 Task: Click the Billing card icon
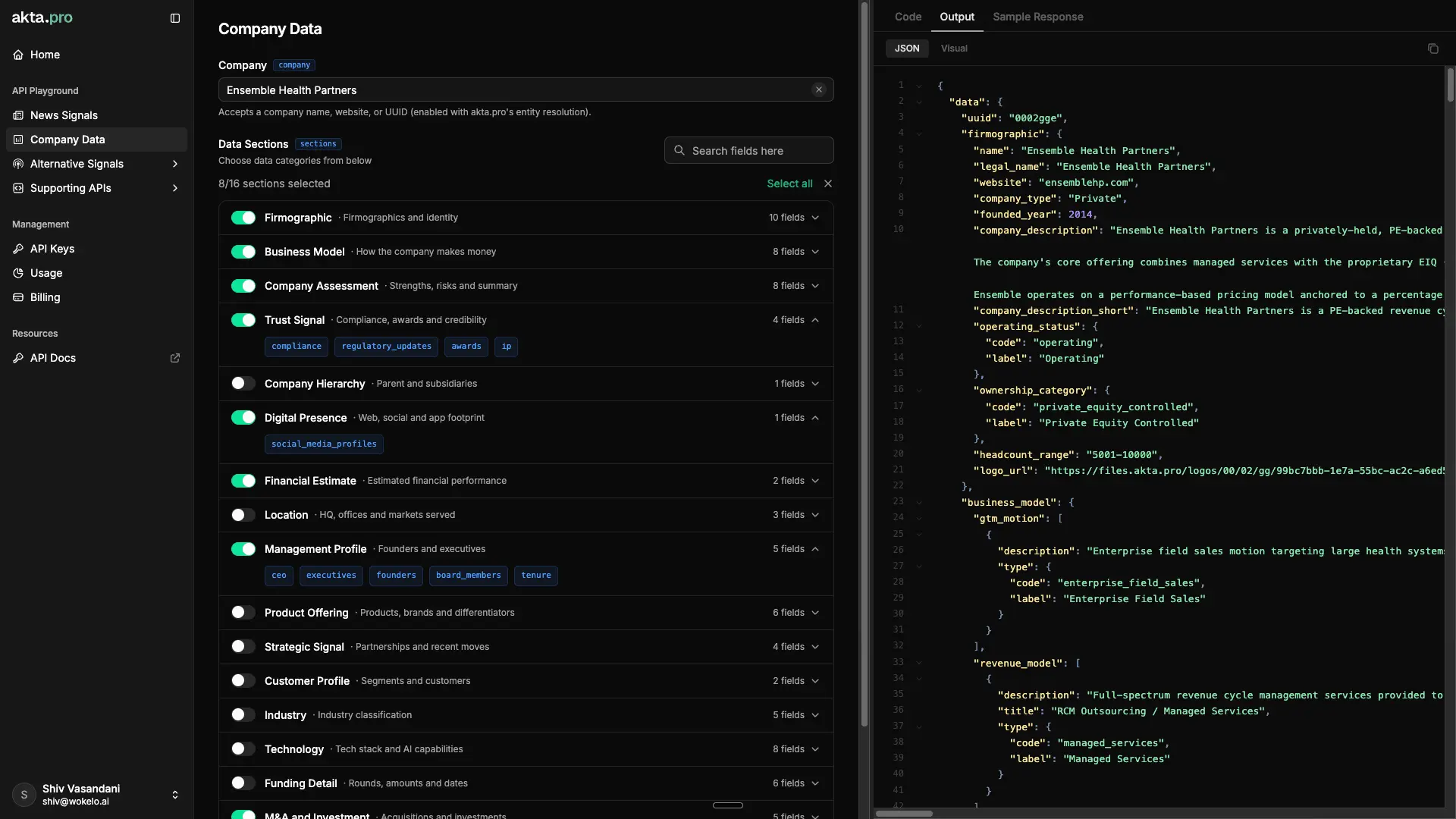tap(18, 297)
